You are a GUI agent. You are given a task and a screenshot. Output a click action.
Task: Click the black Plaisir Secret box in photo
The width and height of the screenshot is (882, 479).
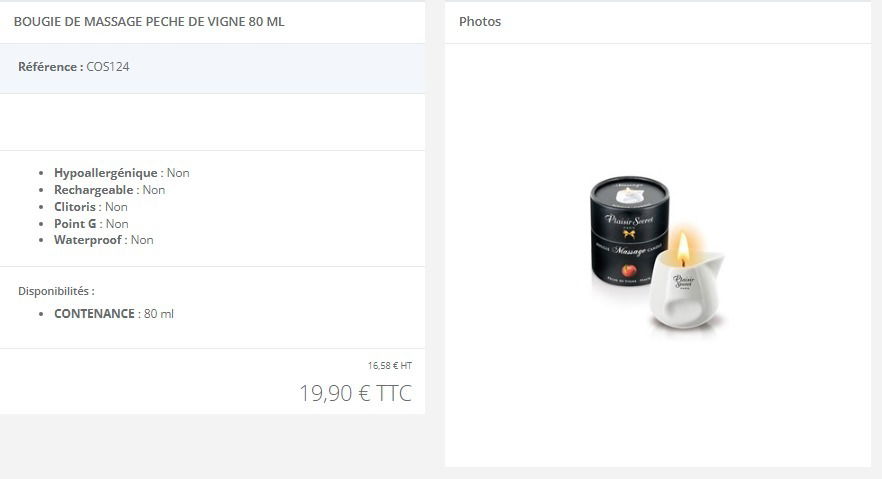[x=629, y=232]
